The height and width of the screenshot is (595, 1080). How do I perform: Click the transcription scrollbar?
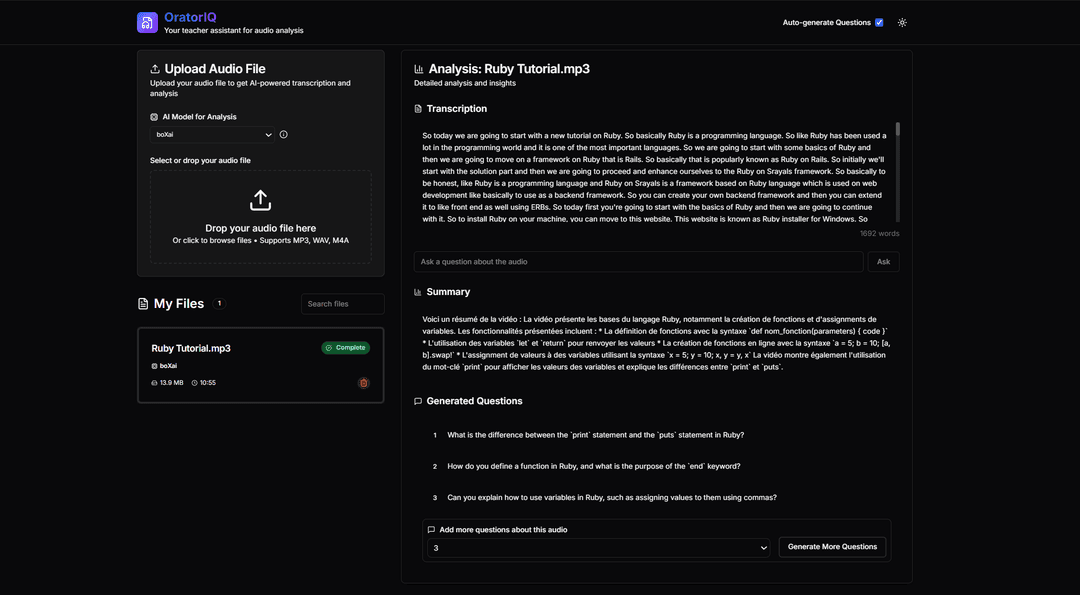point(897,130)
